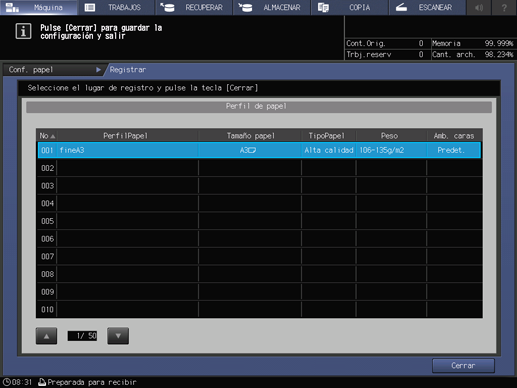The image size is (517, 388).
Task: Select empty profile row 004
Action: (x=259, y=203)
